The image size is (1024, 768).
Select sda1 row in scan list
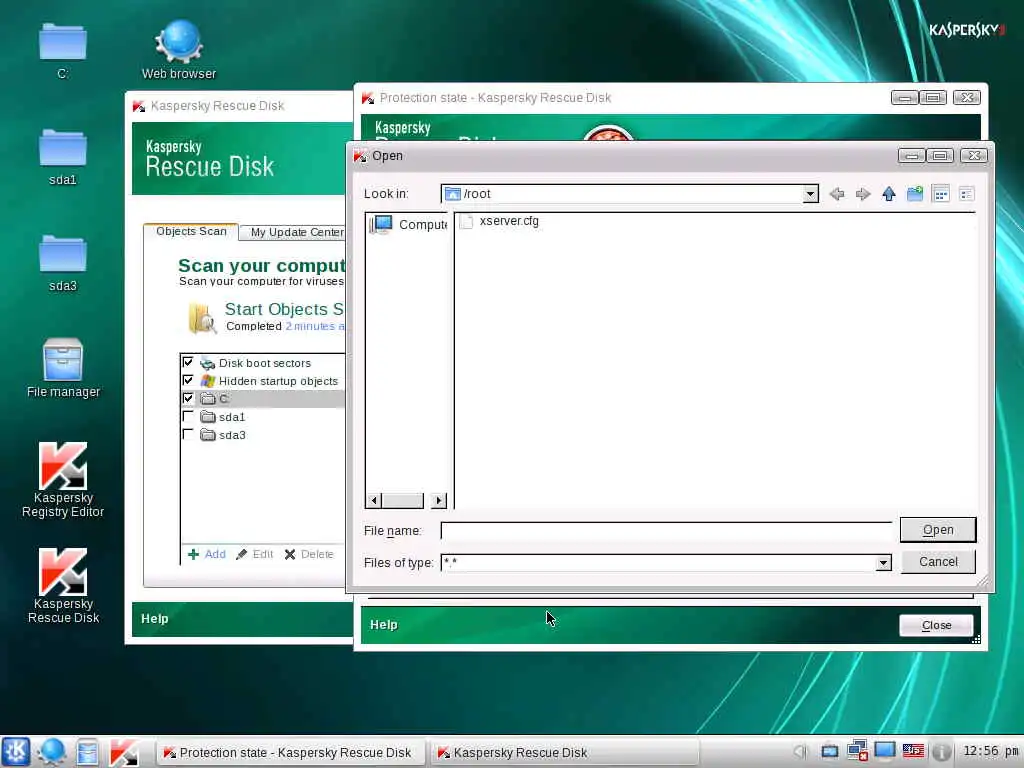(x=263, y=417)
